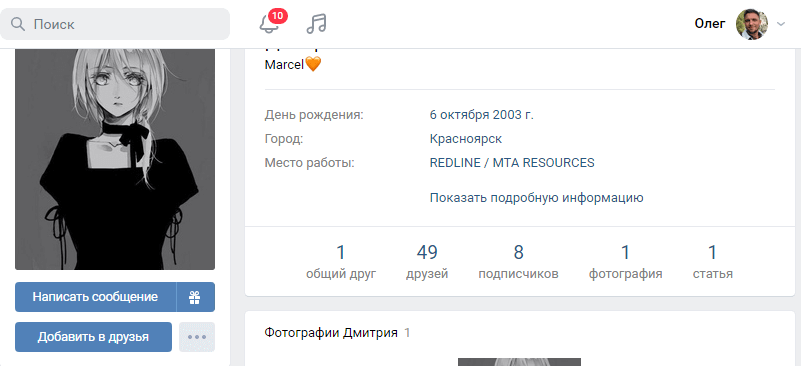Image resolution: width=801 pixels, height=366 pixels.
Task: Expand Показать подробную информацию
Action: [x=536, y=198]
